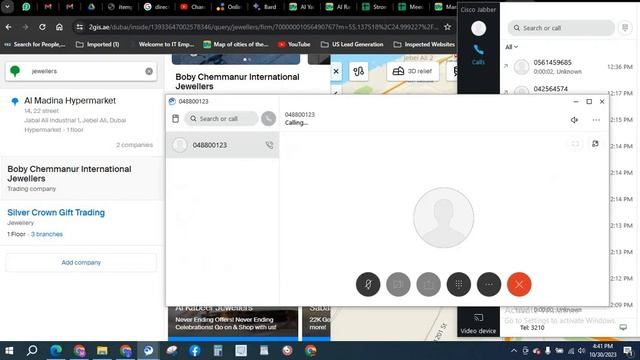
Task: Open Silver Crown Gift Trading listing
Action: click(x=56, y=212)
